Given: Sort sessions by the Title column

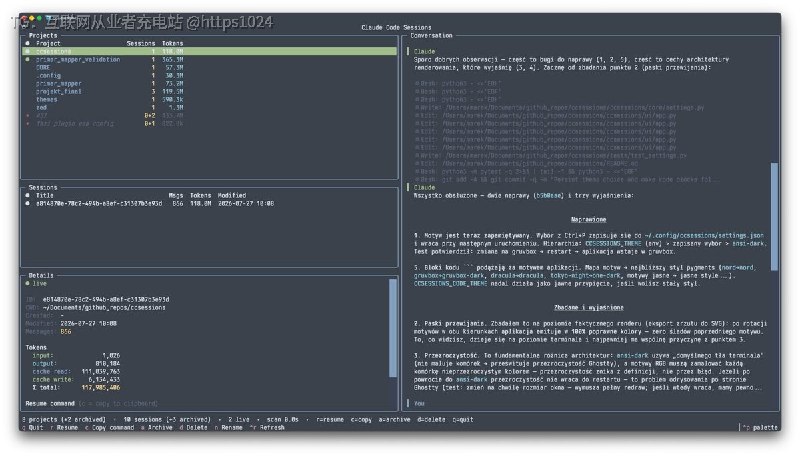Looking at the screenshot, I should pos(44,195).
